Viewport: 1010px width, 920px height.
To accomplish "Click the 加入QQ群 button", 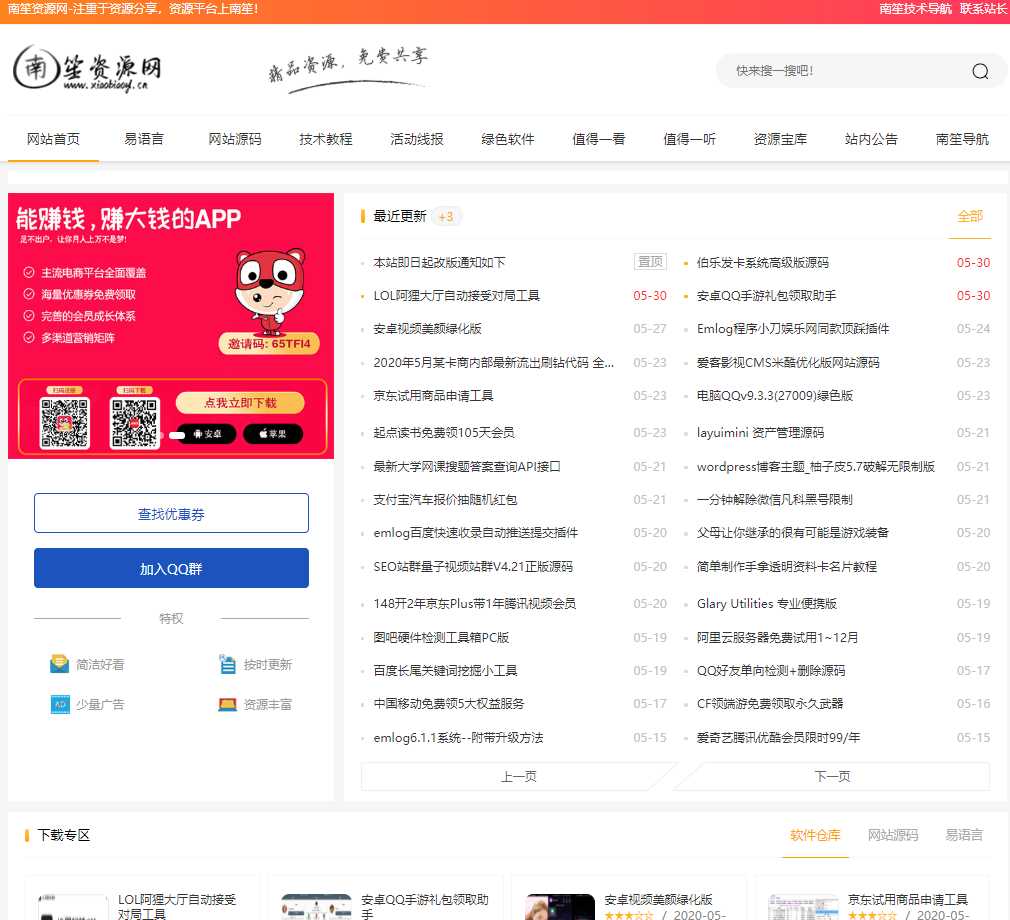I will point(170,566).
